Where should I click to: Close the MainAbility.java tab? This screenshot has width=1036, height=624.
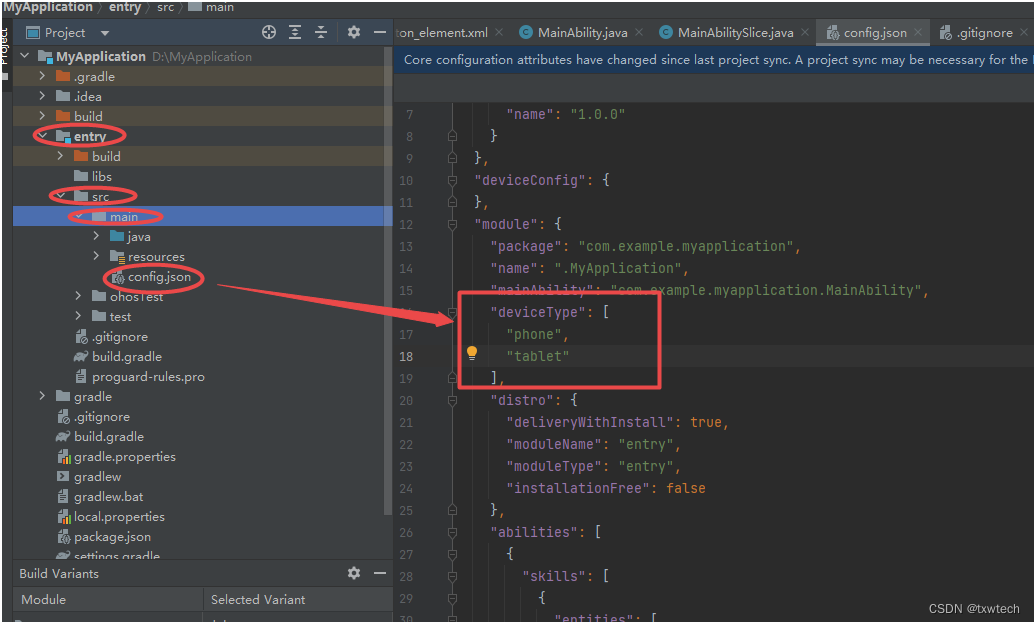pyautogui.click(x=639, y=32)
